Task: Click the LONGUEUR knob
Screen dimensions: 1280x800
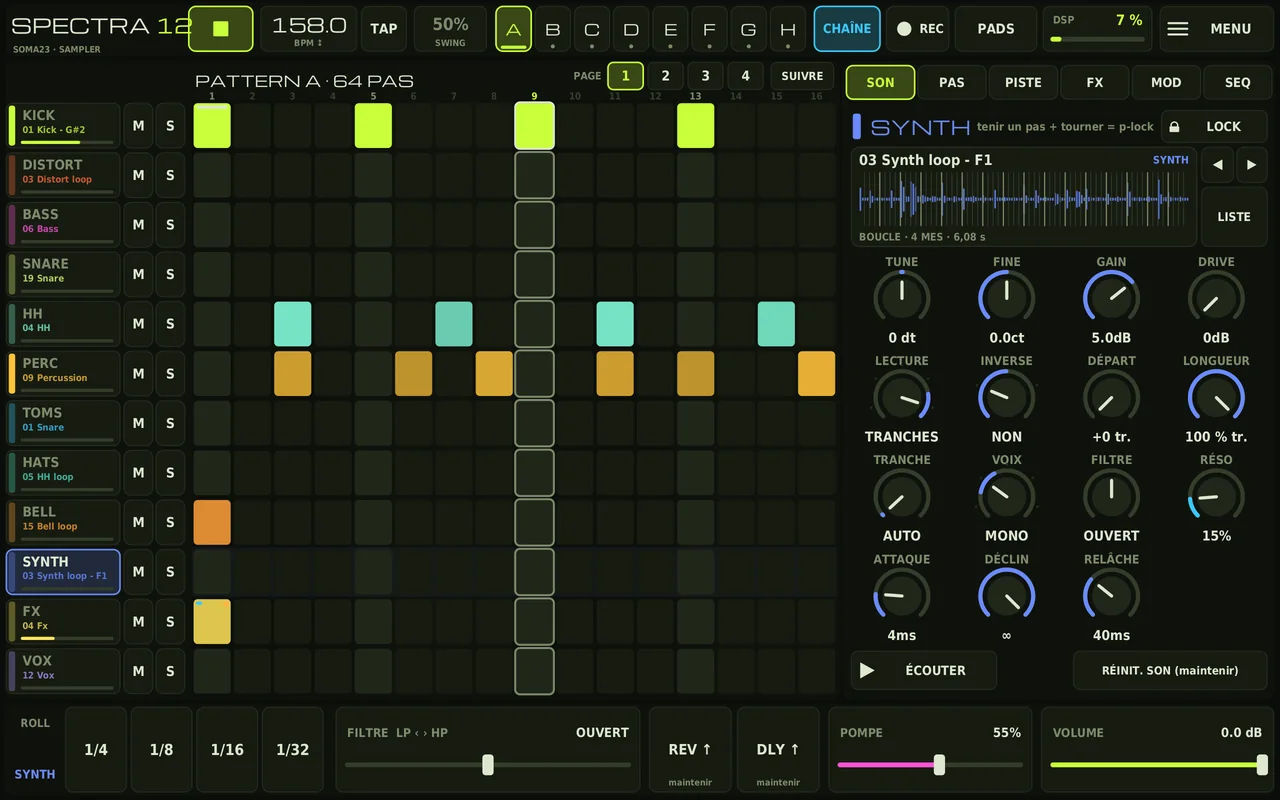Action: tap(1216, 397)
